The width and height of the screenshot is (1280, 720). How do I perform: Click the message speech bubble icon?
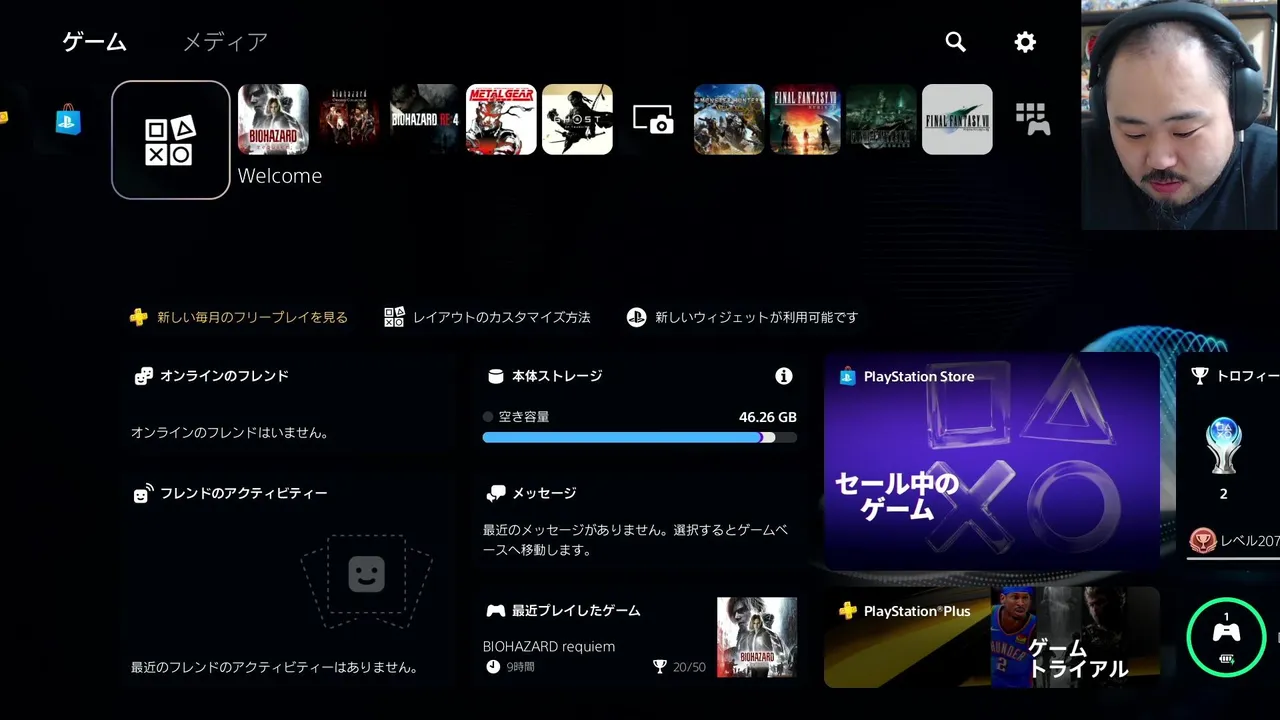(496, 493)
